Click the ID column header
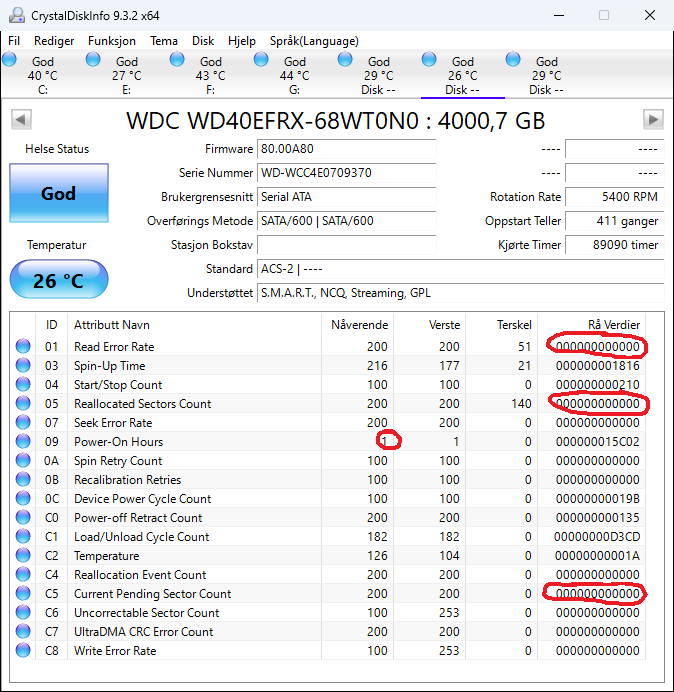The width and height of the screenshot is (674, 692). point(51,325)
